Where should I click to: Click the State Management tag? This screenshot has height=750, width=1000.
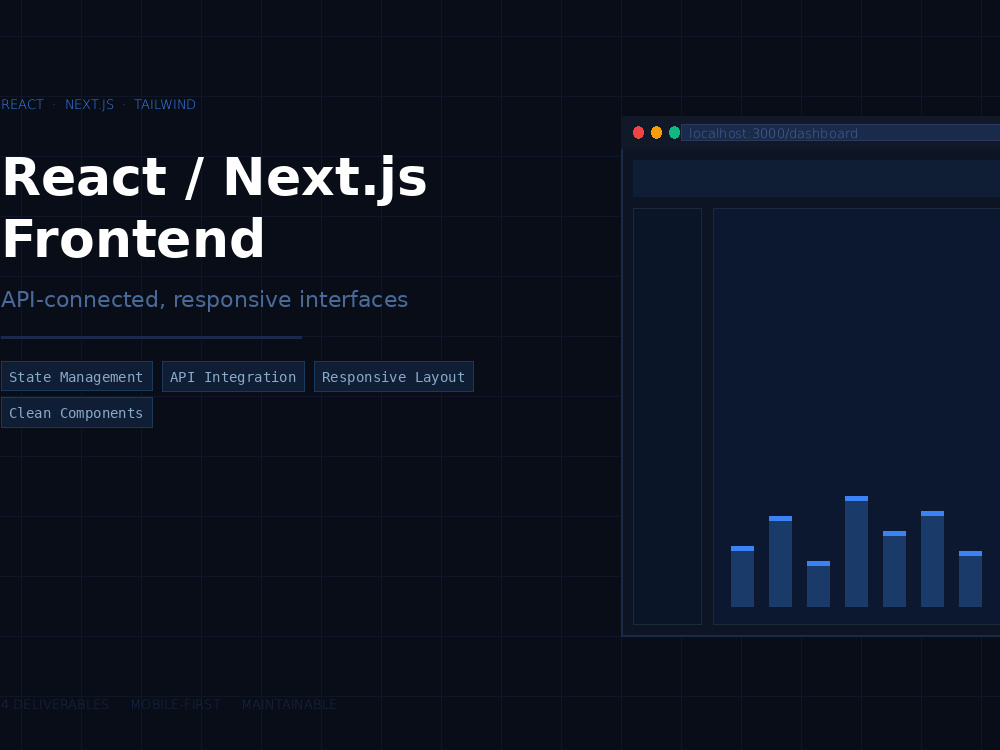point(77,376)
